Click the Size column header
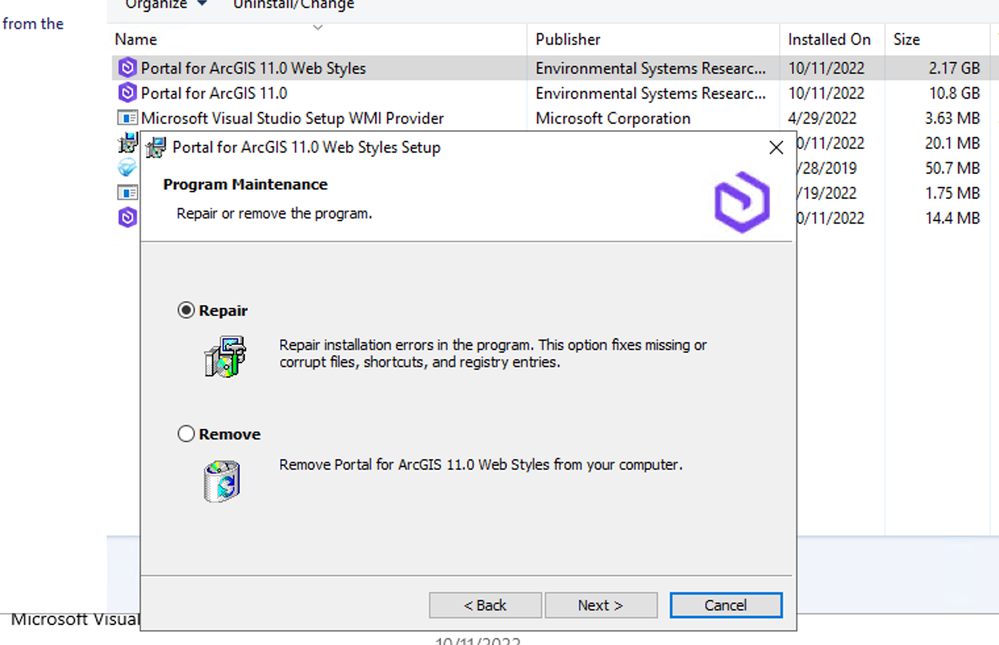The width and height of the screenshot is (999, 645). click(x=906, y=40)
